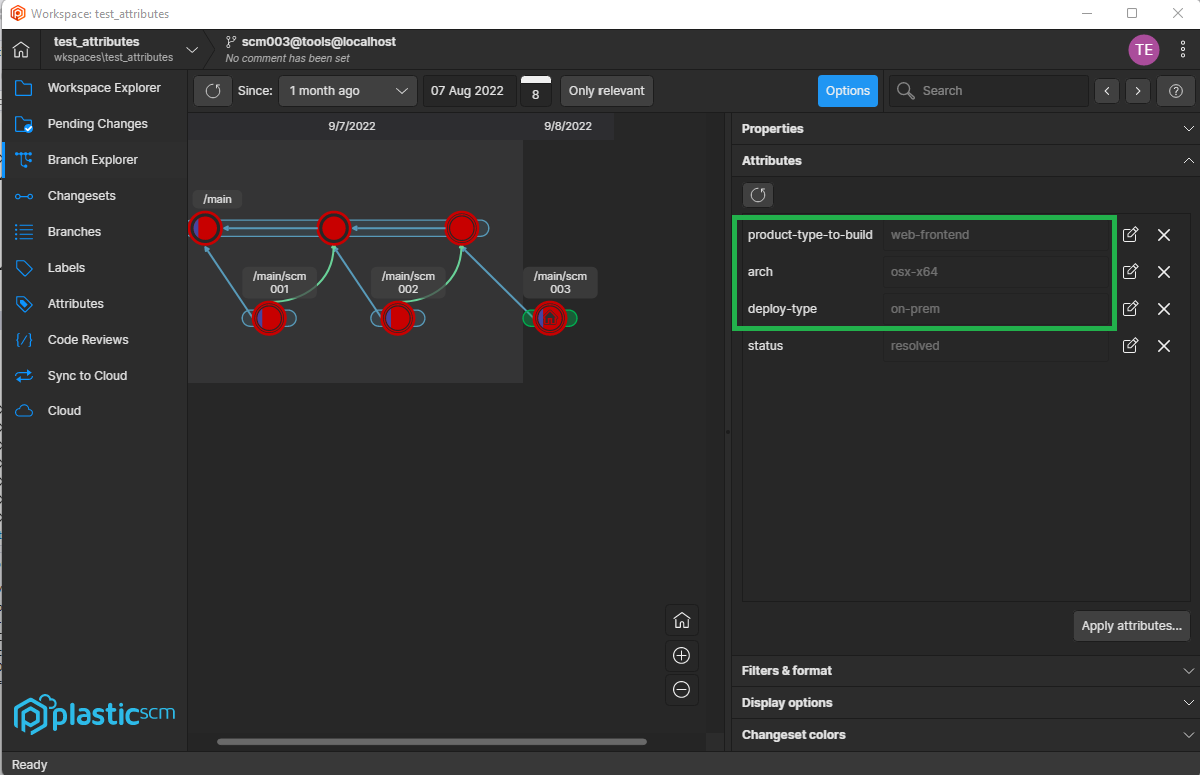
Task: Open the 07 Aug 2022 date picker
Action: coord(468,90)
